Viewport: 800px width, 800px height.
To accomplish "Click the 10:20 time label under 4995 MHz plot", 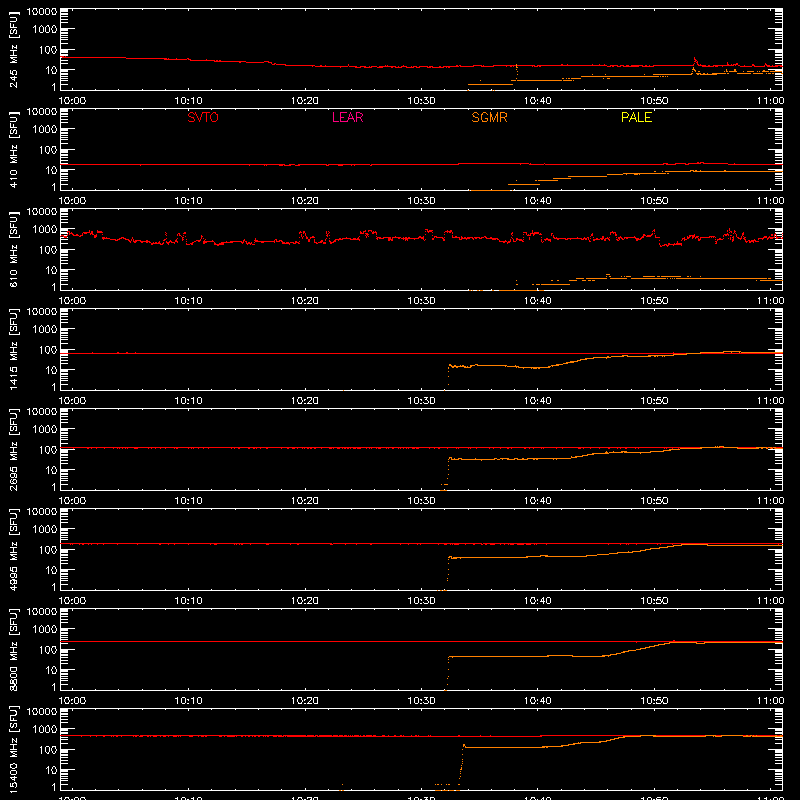I will [305, 601].
